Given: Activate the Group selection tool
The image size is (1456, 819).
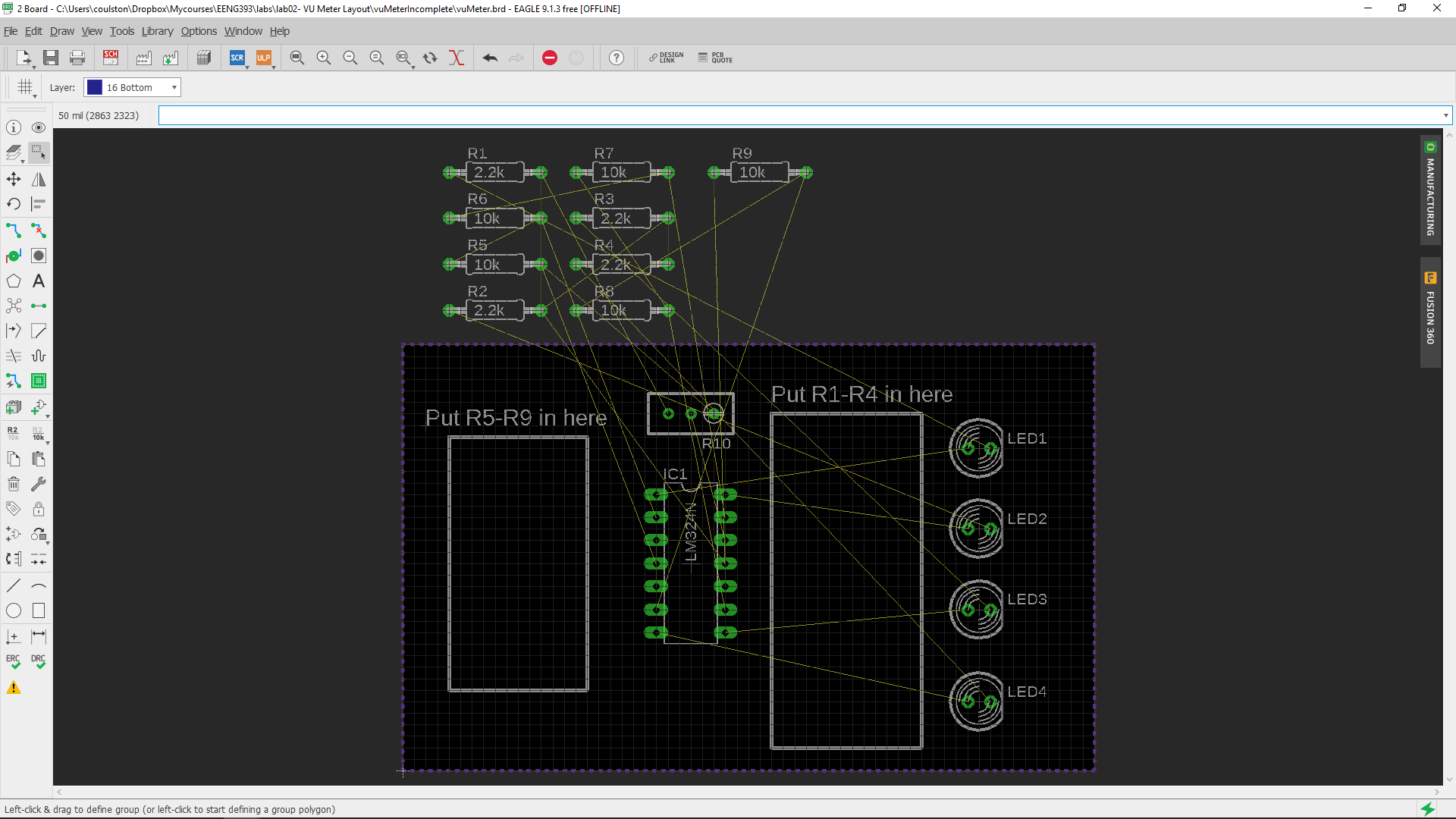Looking at the screenshot, I should [x=39, y=152].
